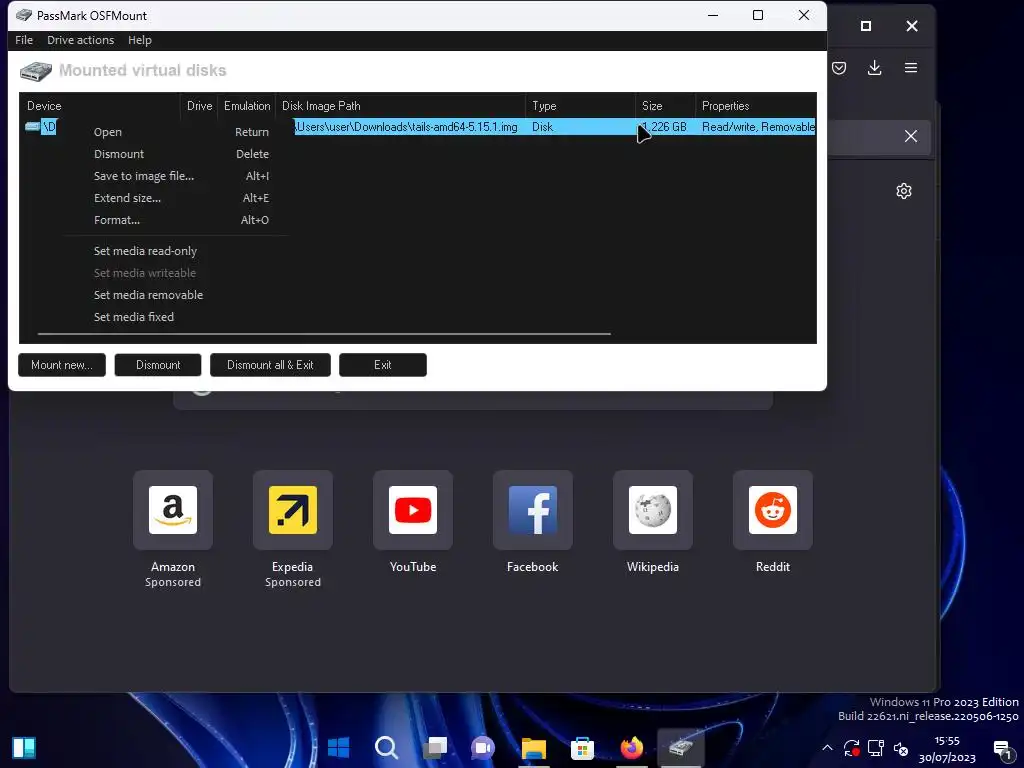Open the Amazon shortcut tile
The height and width of the screenshot is (768, 1024).
(173, 510)
